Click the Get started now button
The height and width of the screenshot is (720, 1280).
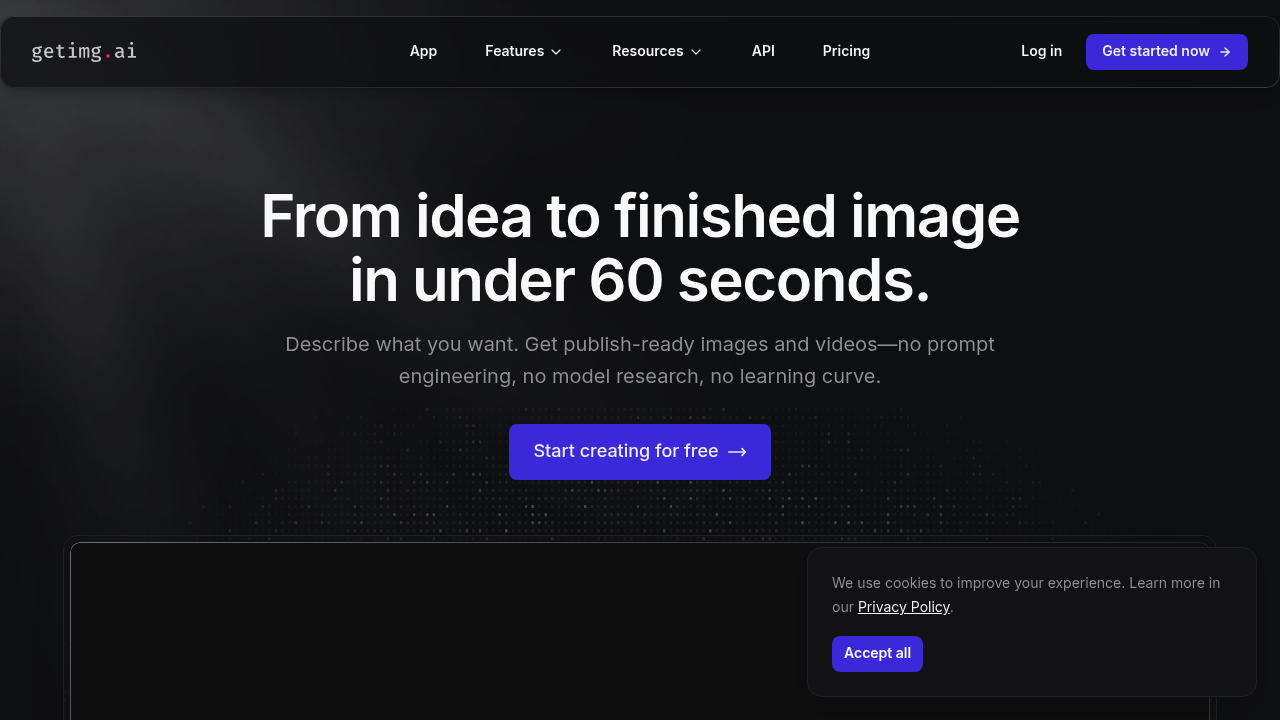1166,51
